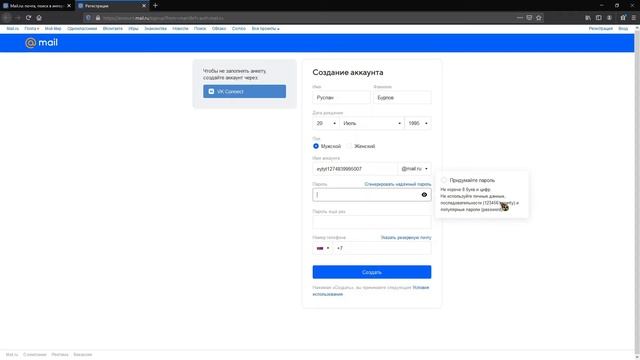Image resolution: width=640 pixels, height=360 pixels.
Task: Reload the page with the refresh icon
Action: [x=28, y=18]
